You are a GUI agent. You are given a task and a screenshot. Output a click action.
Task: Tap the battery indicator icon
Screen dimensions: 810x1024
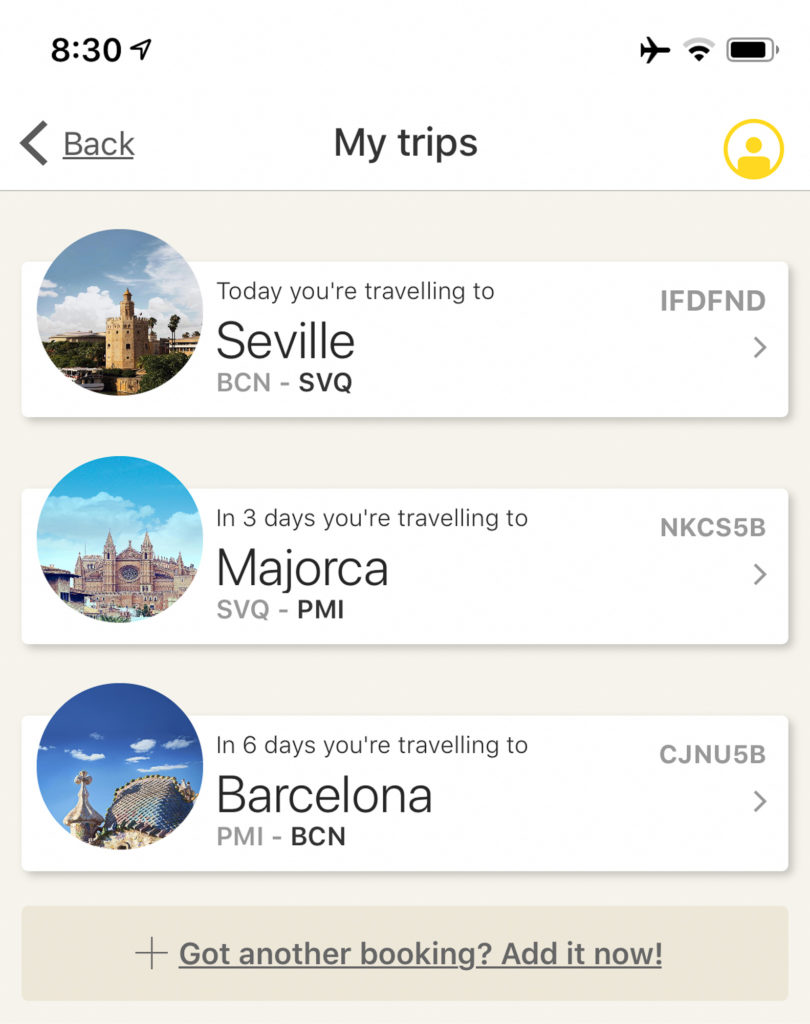coord(753,49)
